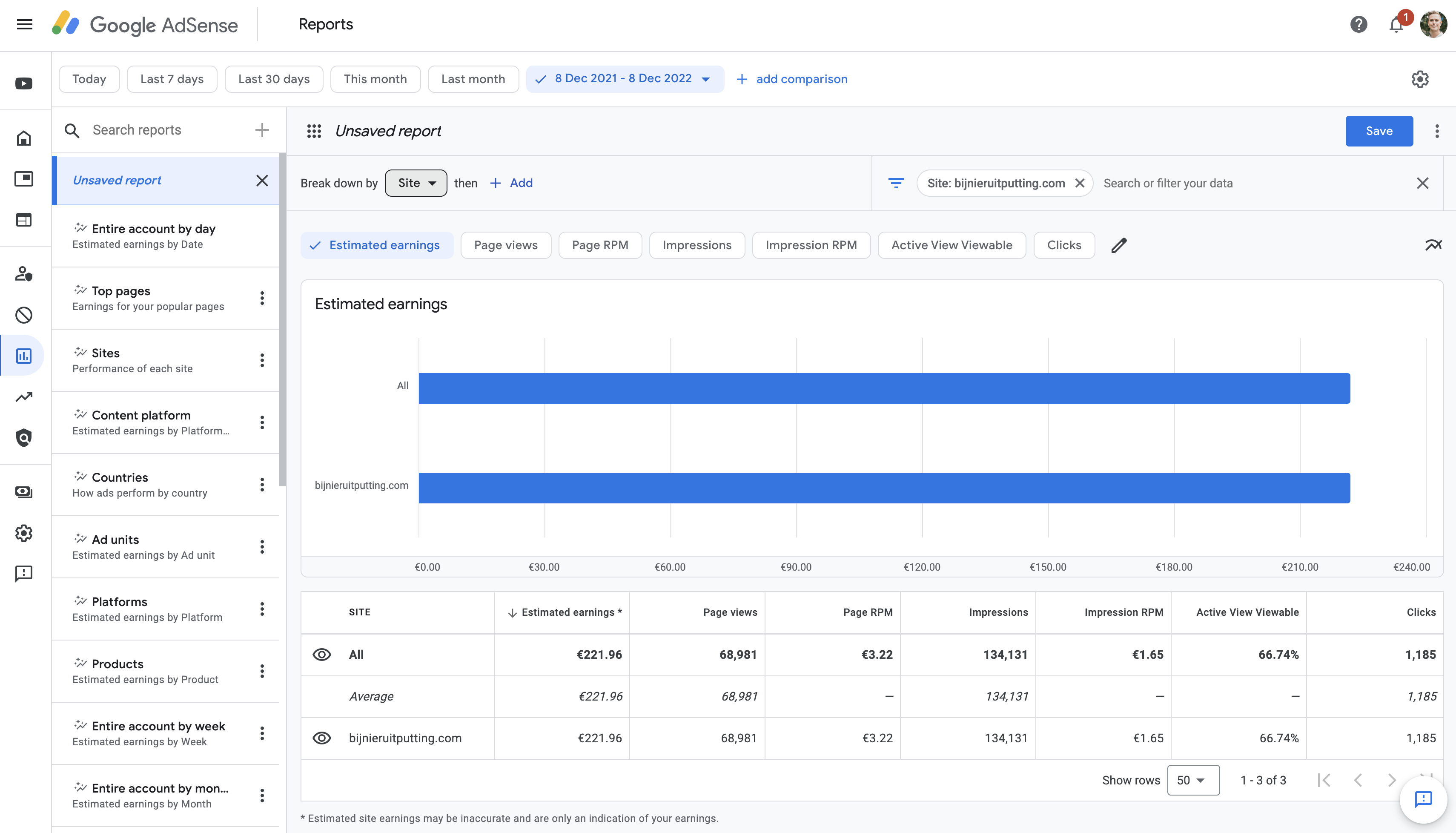
Task: Clear all filters with the X button
Action: coord(1423,183)
